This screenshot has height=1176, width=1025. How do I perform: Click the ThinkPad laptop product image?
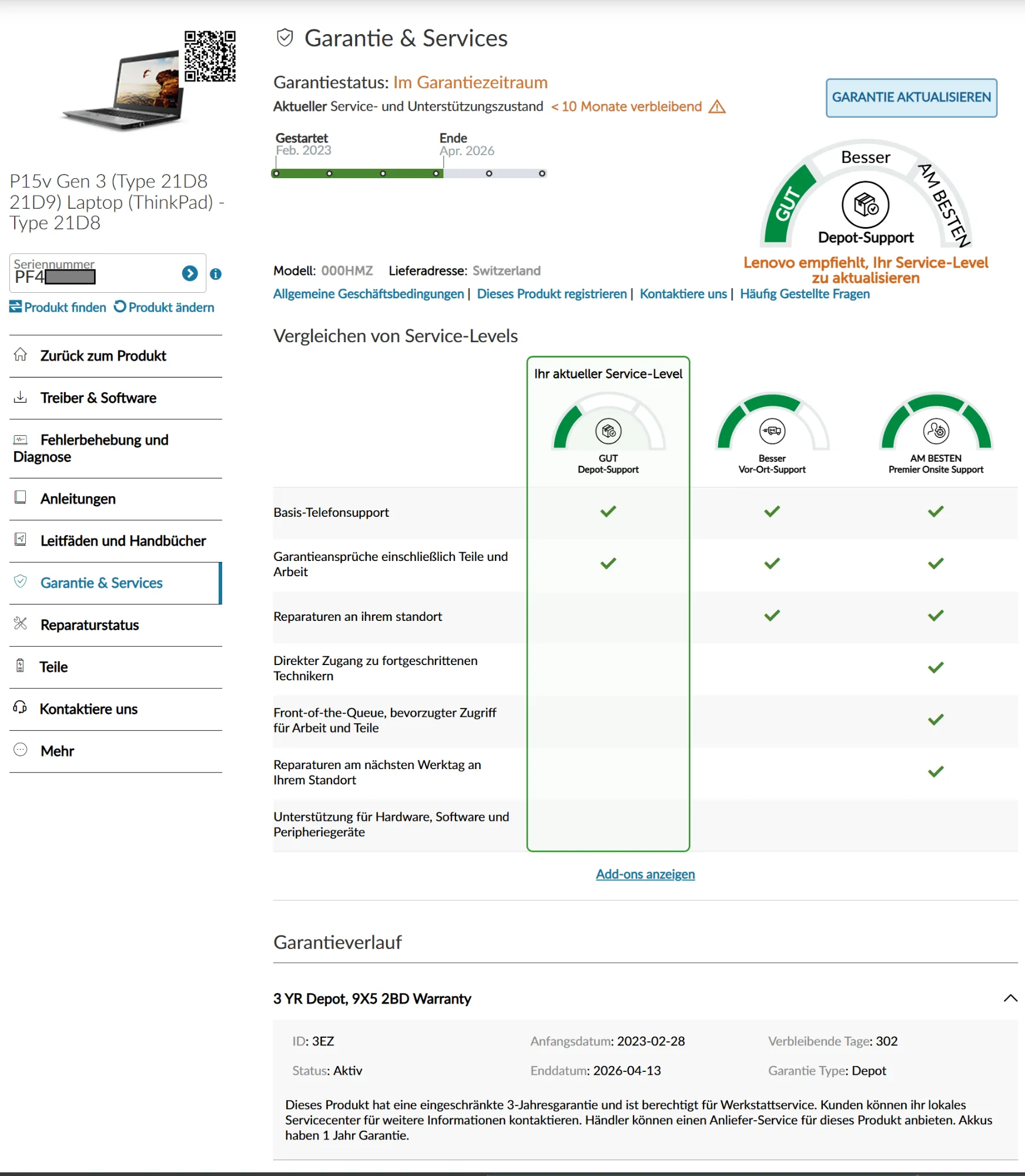[x=125, y=90]
